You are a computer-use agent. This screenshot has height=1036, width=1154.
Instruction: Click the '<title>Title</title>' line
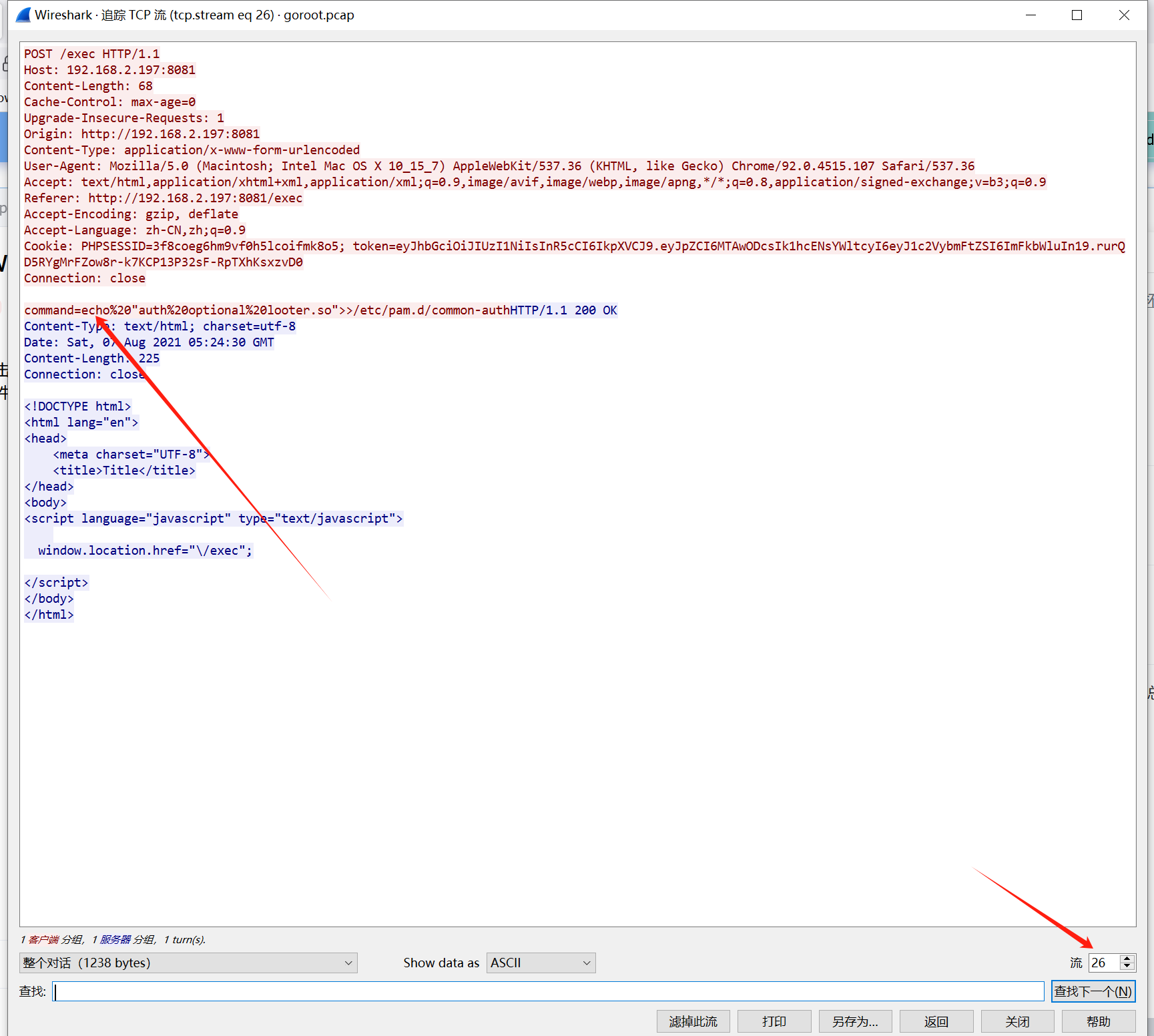click(x=124, y=471)
